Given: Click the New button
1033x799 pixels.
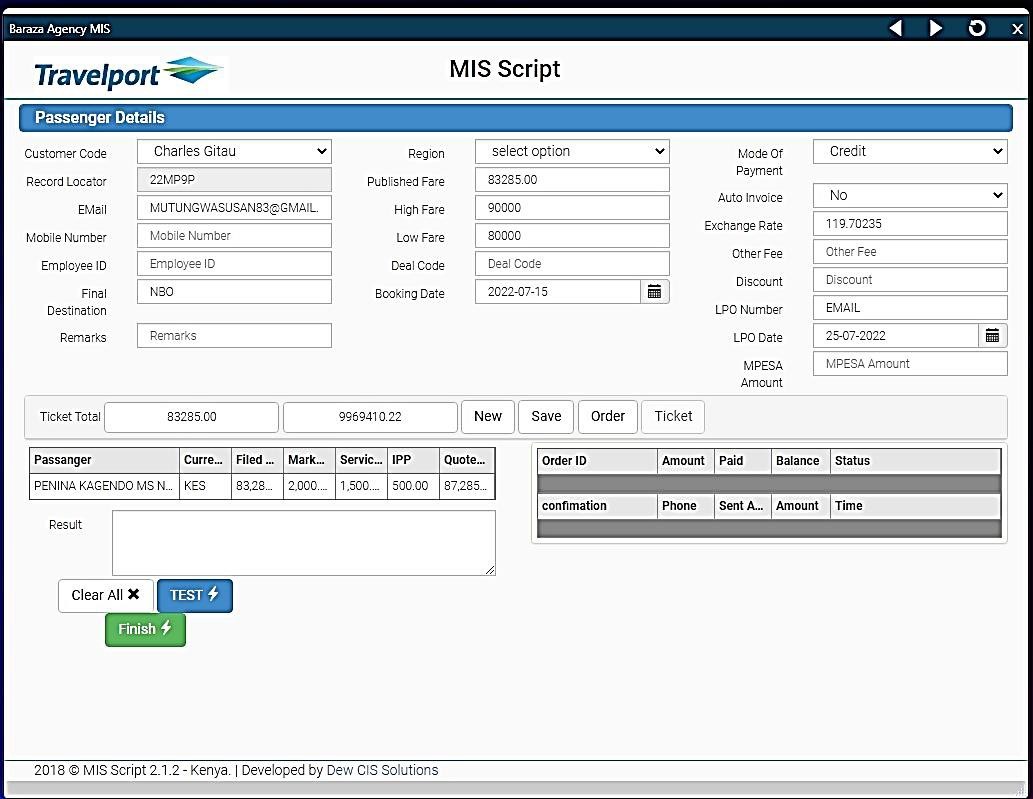Looking at the screenshot, I should (x=488, y=416).
